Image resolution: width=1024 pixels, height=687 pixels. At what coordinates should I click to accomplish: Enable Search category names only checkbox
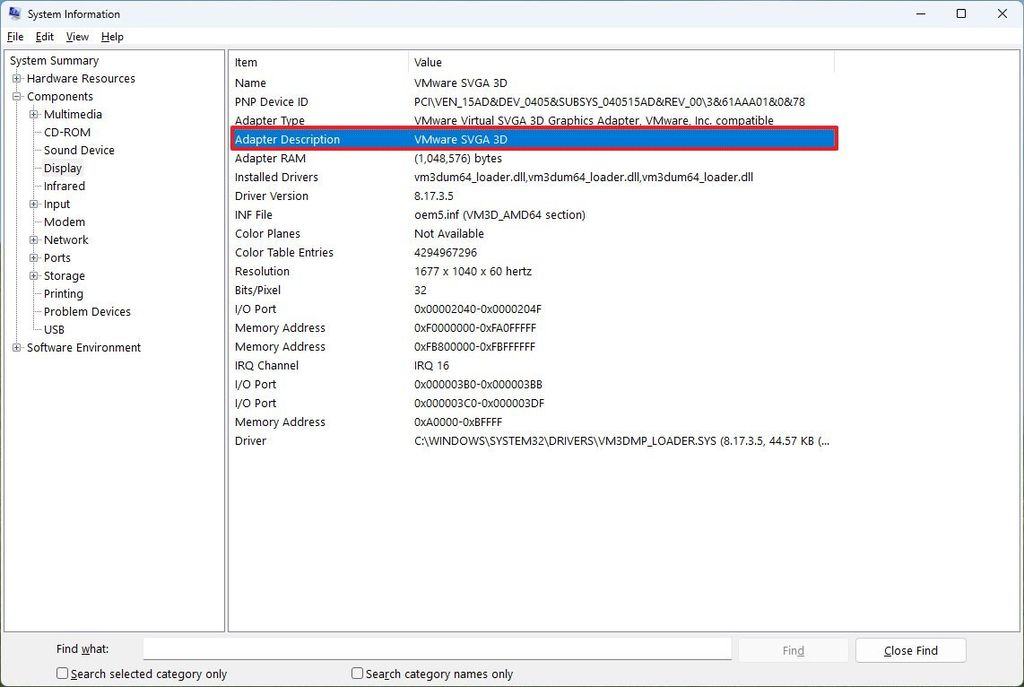coord(357,673)
